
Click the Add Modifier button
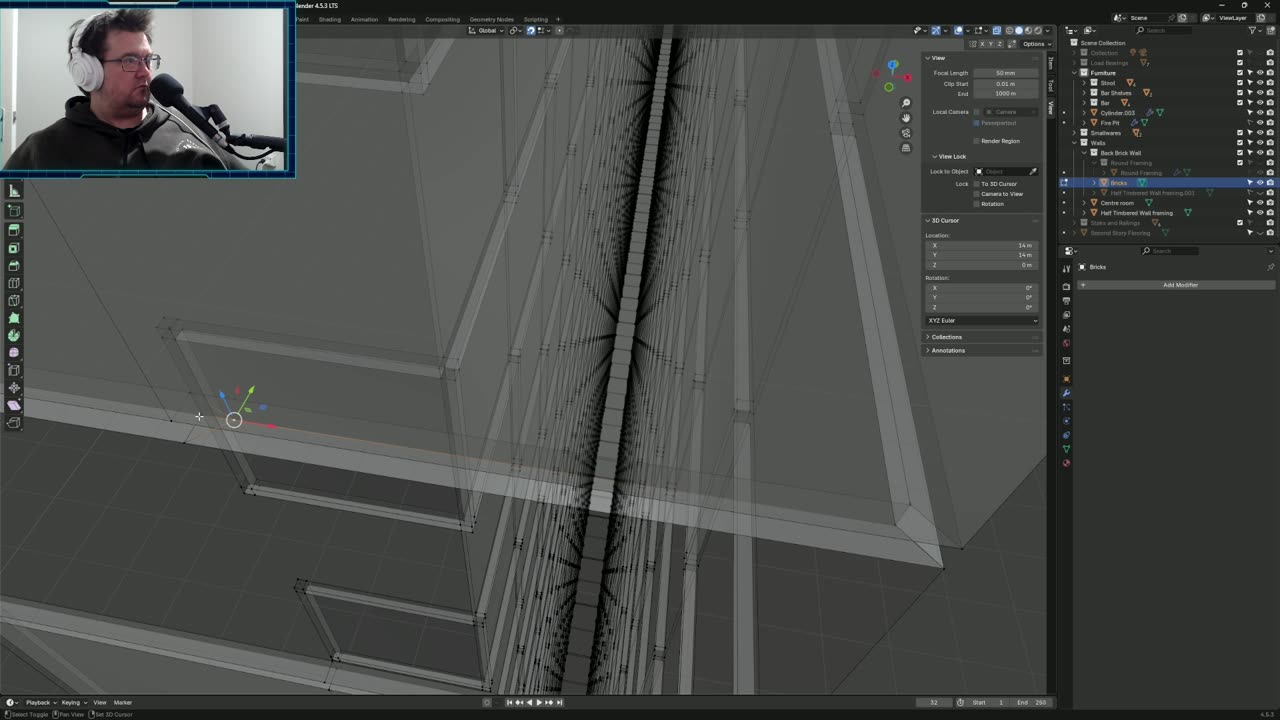pyautogui.click(x=1180, y=285)
